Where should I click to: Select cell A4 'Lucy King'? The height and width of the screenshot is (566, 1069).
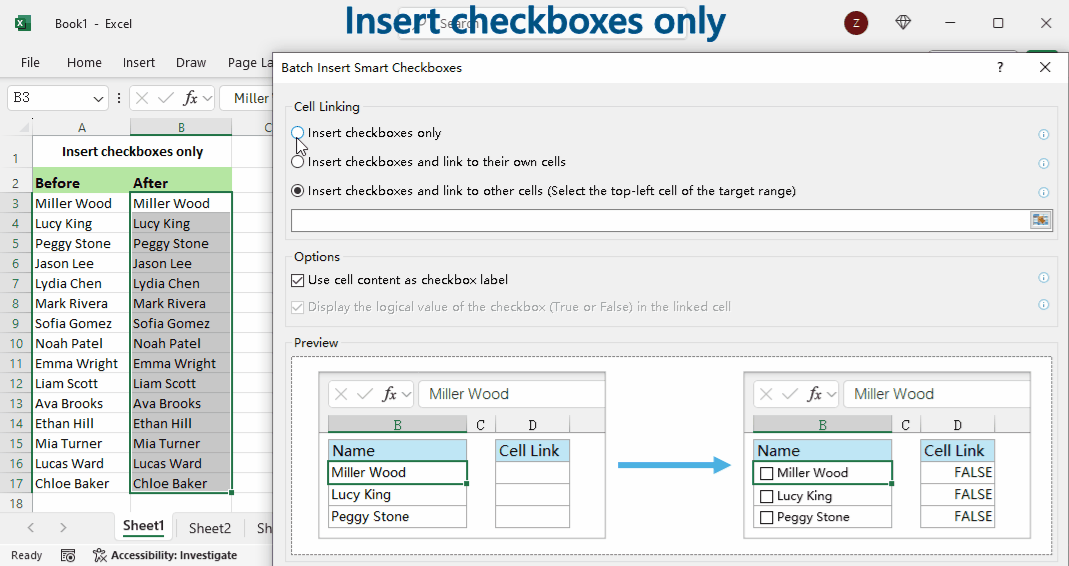(x=81, y=224)
